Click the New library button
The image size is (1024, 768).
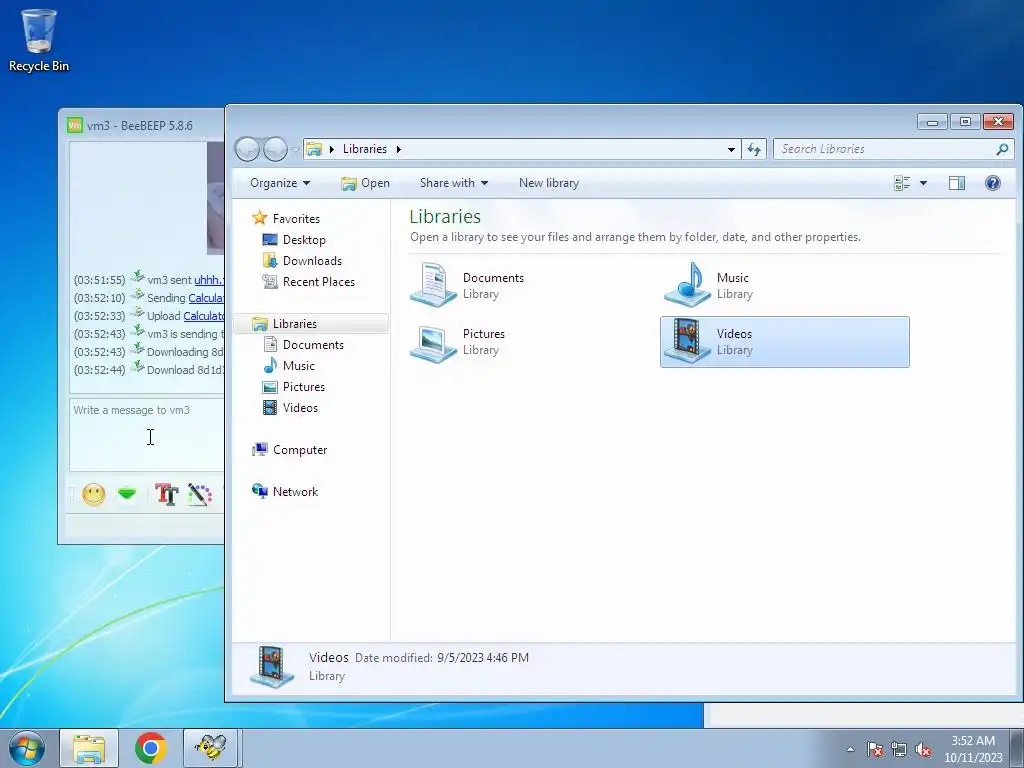coord(549,183)
